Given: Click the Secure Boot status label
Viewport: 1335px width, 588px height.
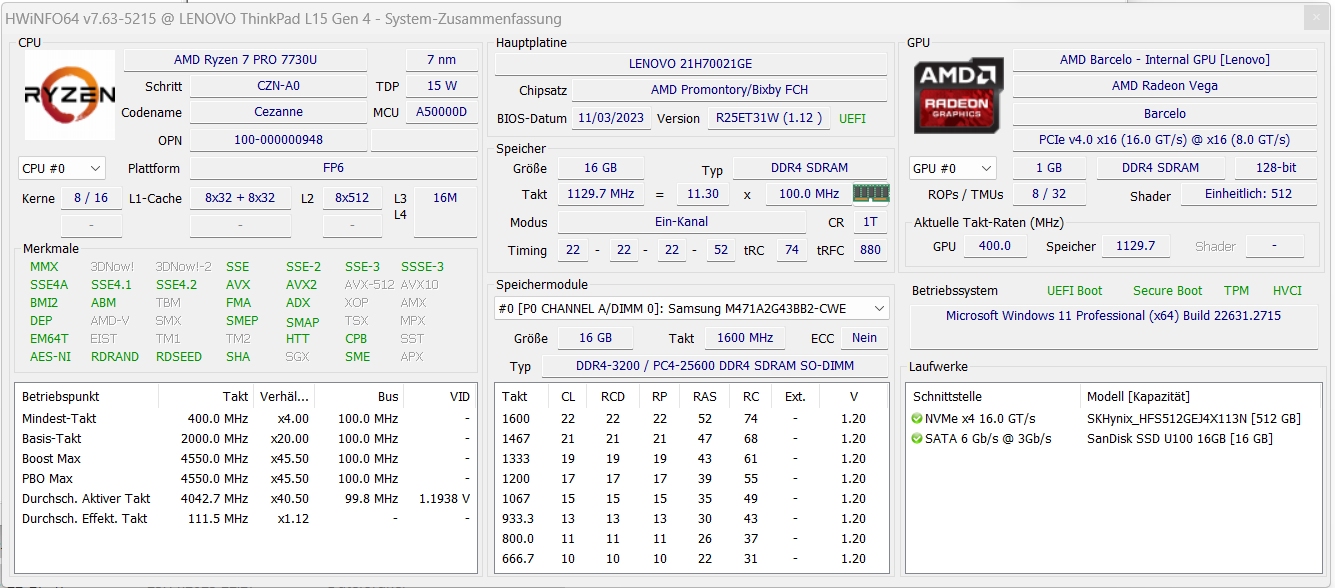Looking at the screenshot, I should coord(1167,291).
